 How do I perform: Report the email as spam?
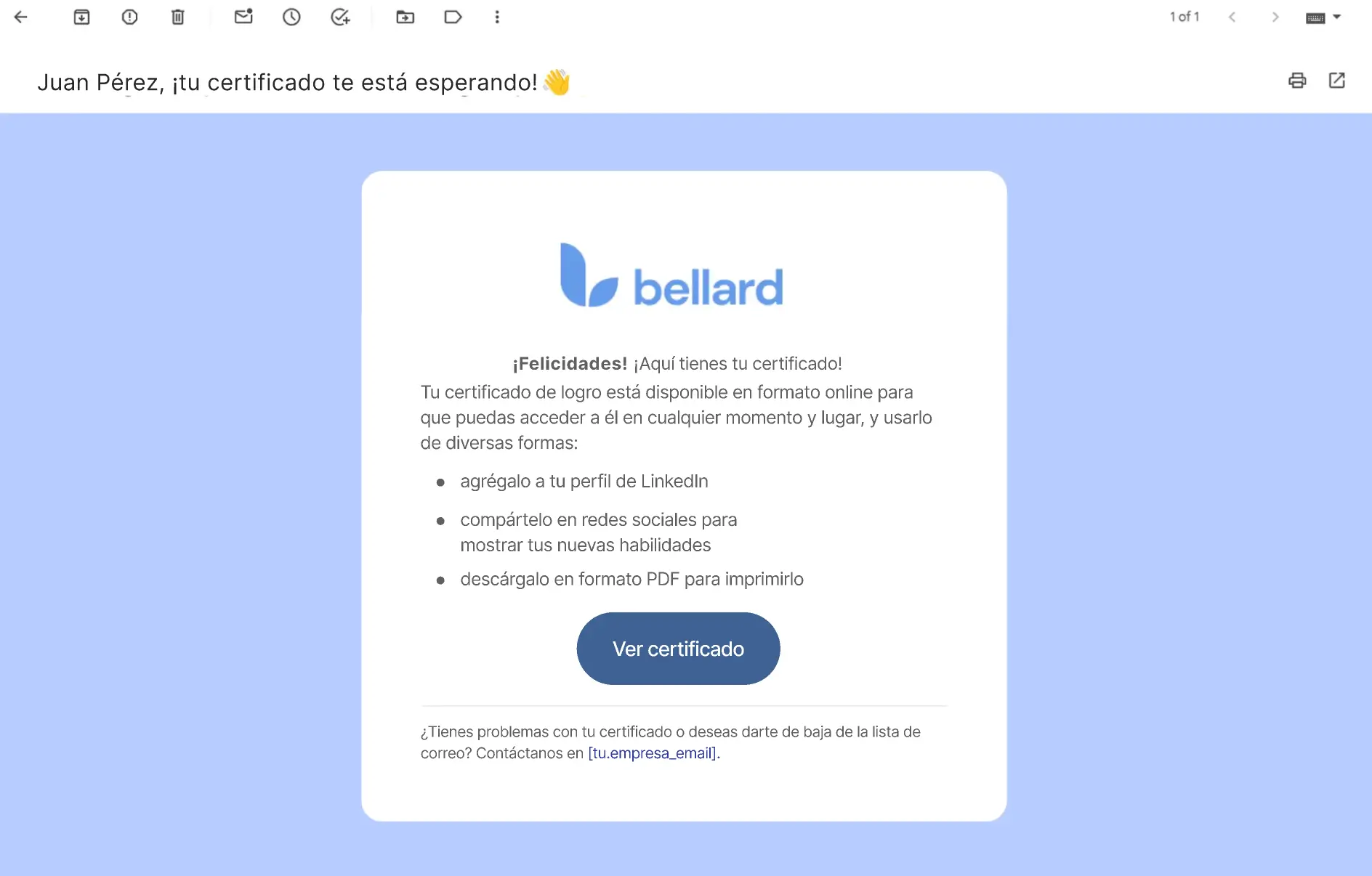click(130, 17)
